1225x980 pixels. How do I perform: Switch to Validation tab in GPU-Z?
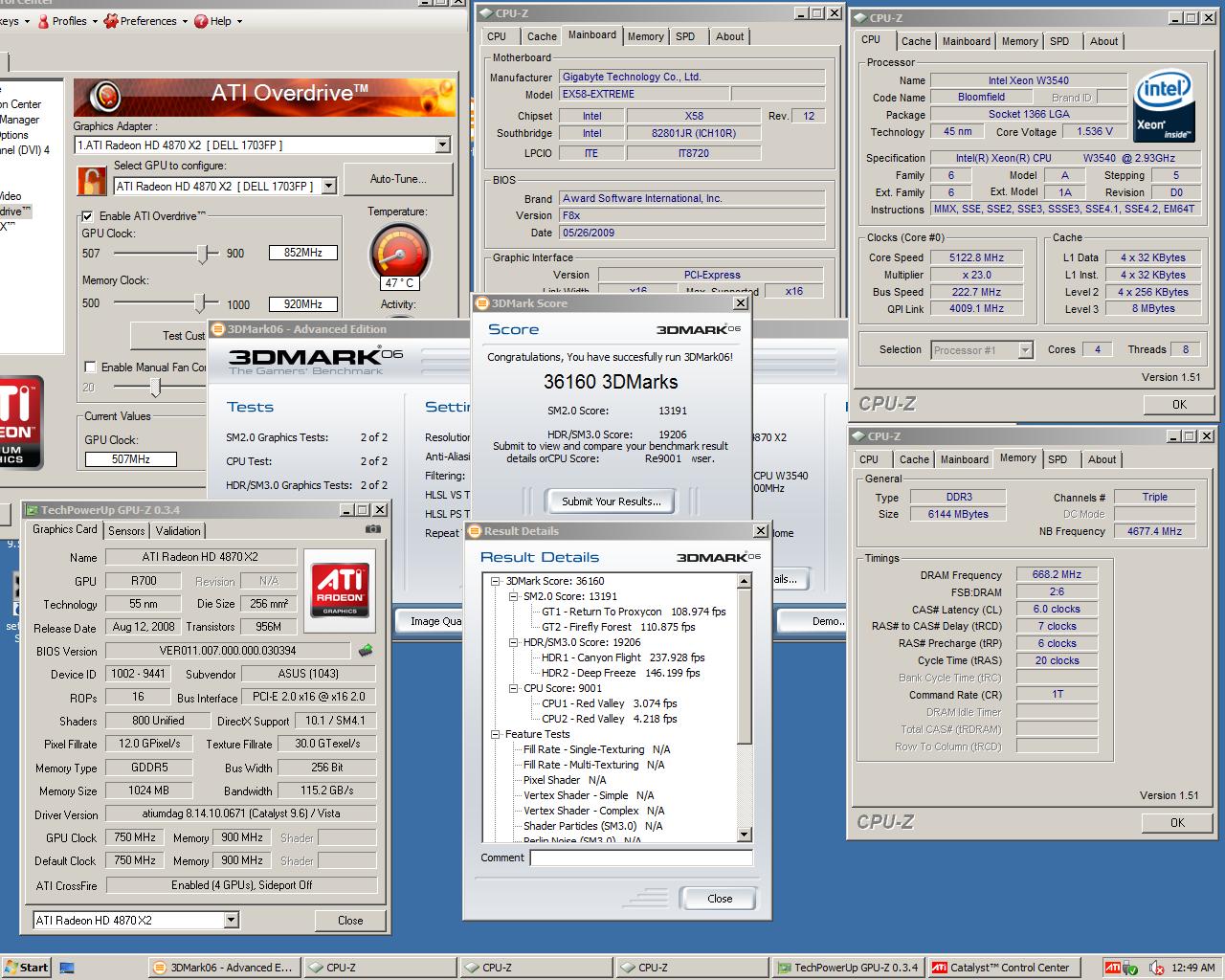pyautogui.click(x=178, y=530)
